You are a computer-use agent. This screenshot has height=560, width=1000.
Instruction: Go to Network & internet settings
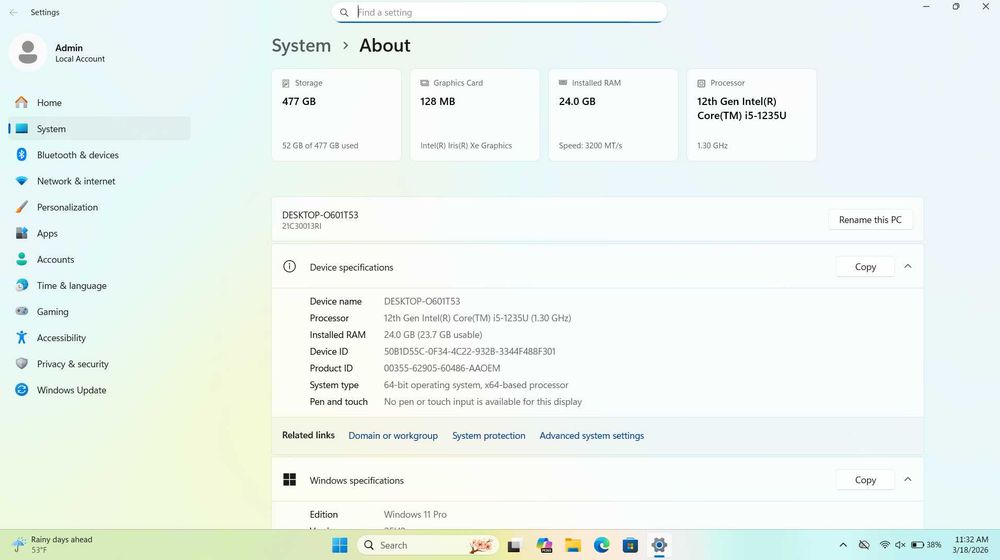point(99,181)
